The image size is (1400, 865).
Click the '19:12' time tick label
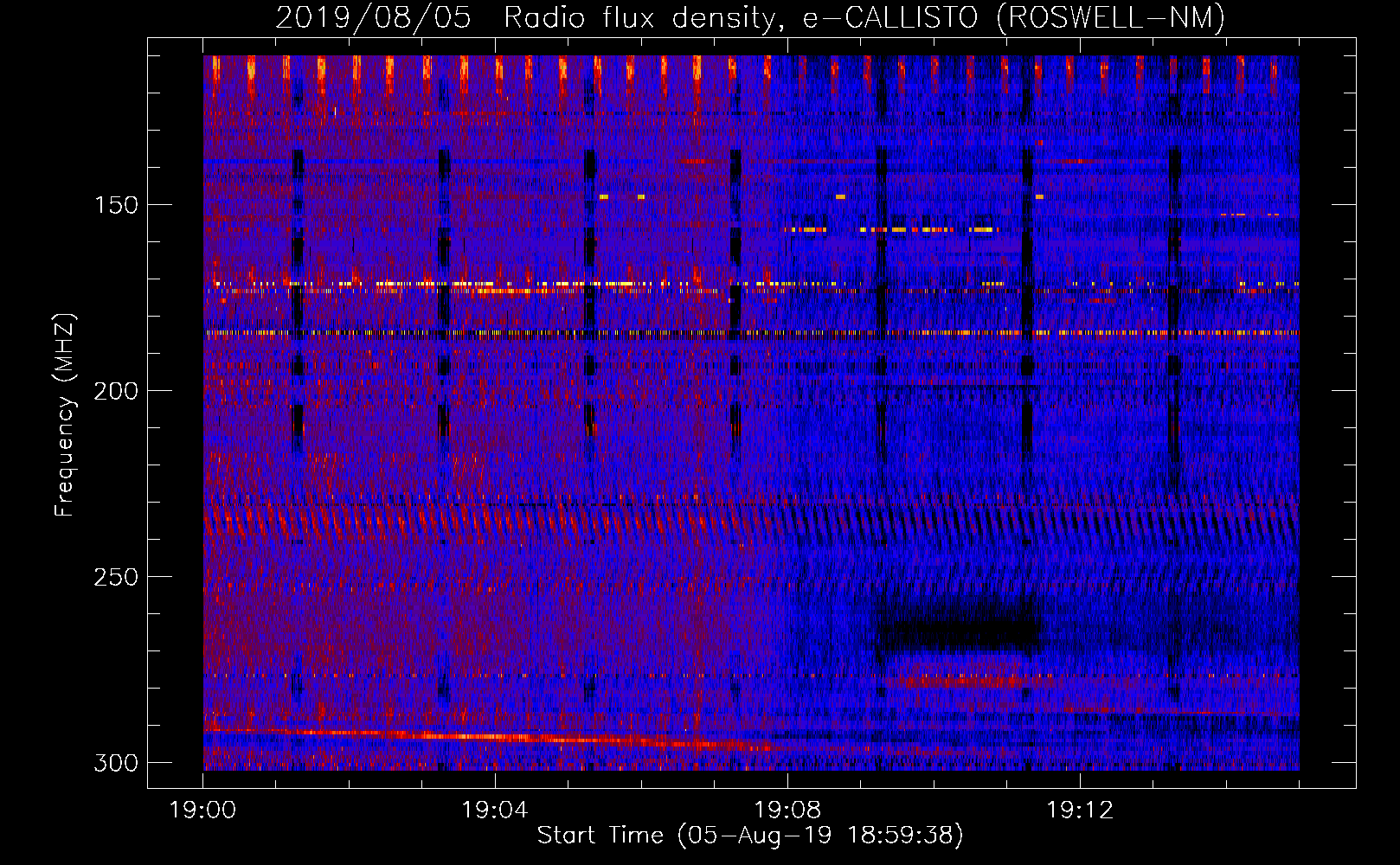[1080, 811]
